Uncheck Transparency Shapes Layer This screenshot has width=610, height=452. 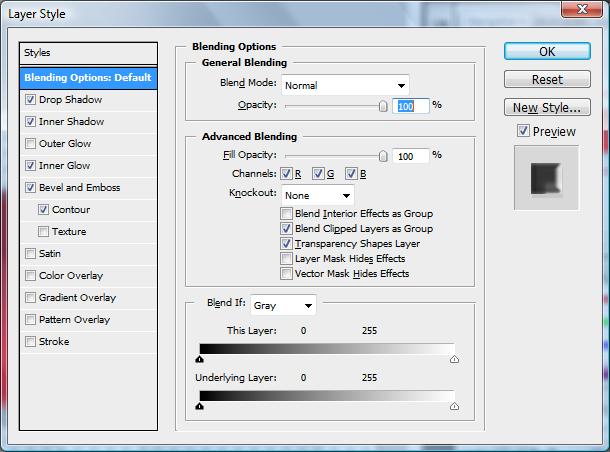pyautogui.click(x=286, y=244)
